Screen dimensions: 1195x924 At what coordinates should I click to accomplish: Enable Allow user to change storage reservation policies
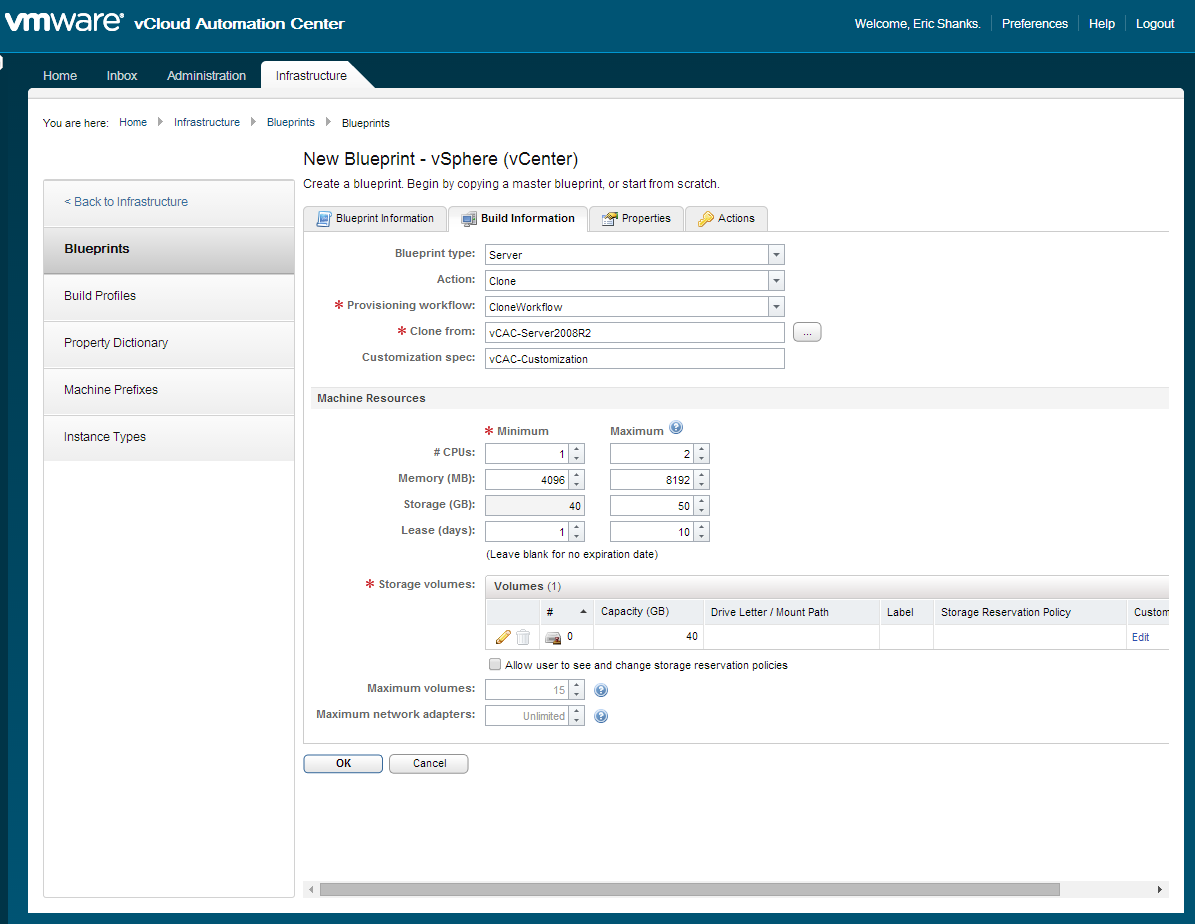coord(494,665)
